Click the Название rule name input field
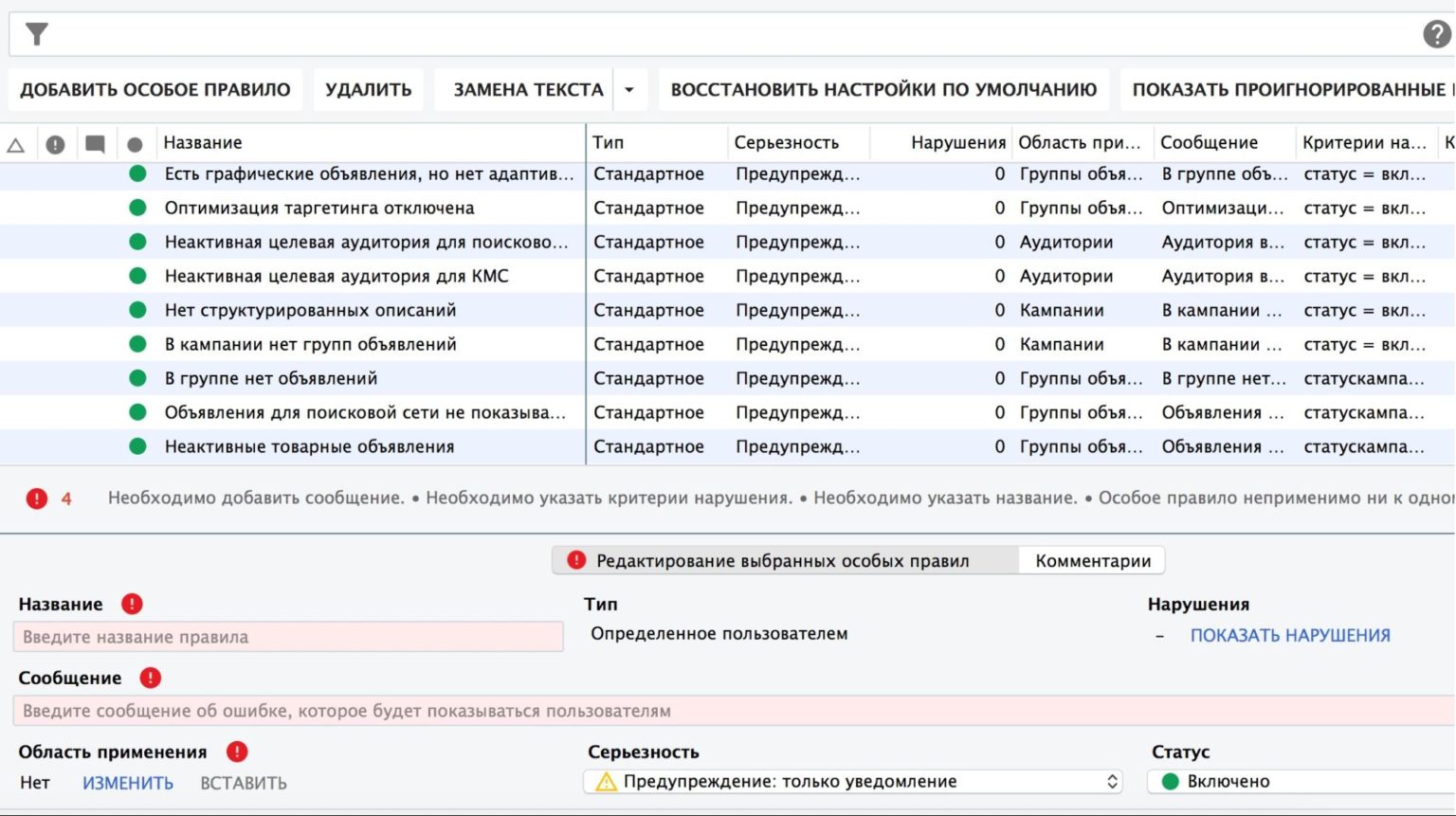Screen dimensions: 1456x816 (284, 636)
